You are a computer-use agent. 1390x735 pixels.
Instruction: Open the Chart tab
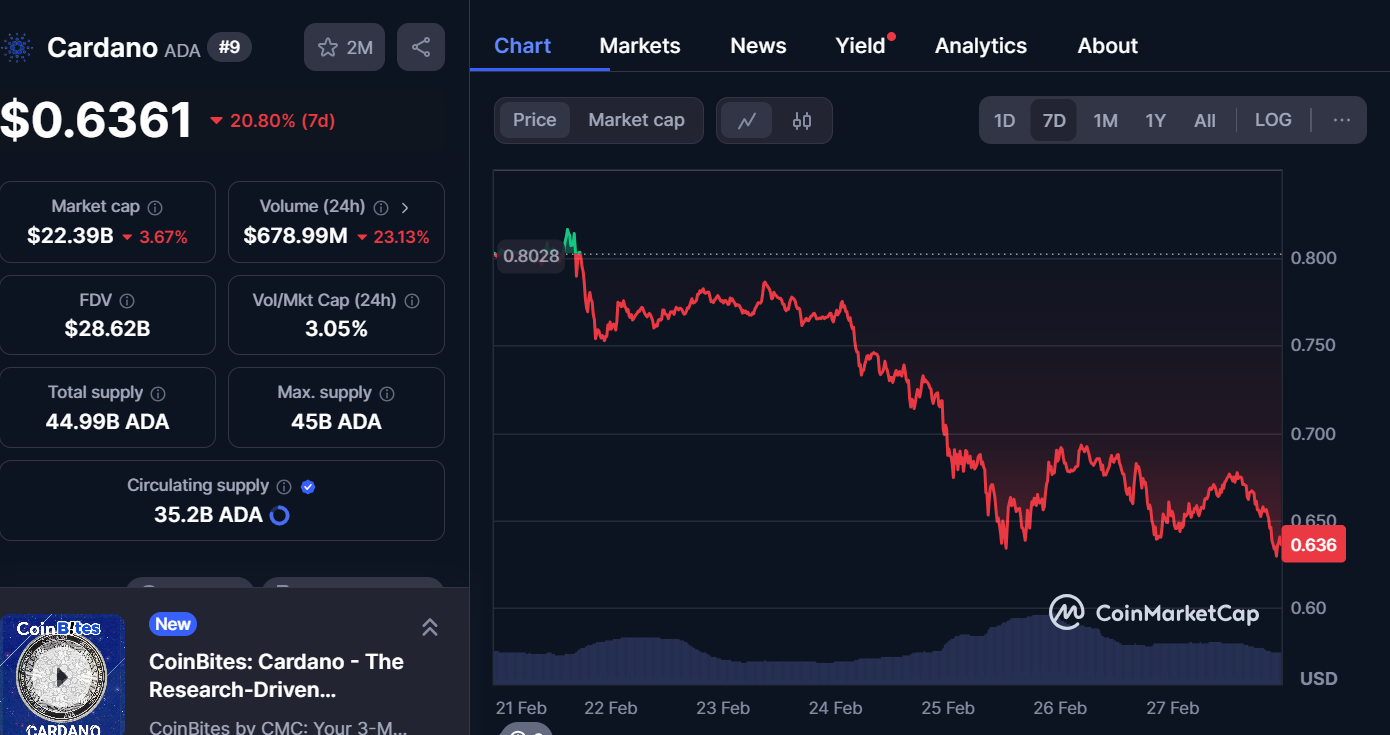523,46
